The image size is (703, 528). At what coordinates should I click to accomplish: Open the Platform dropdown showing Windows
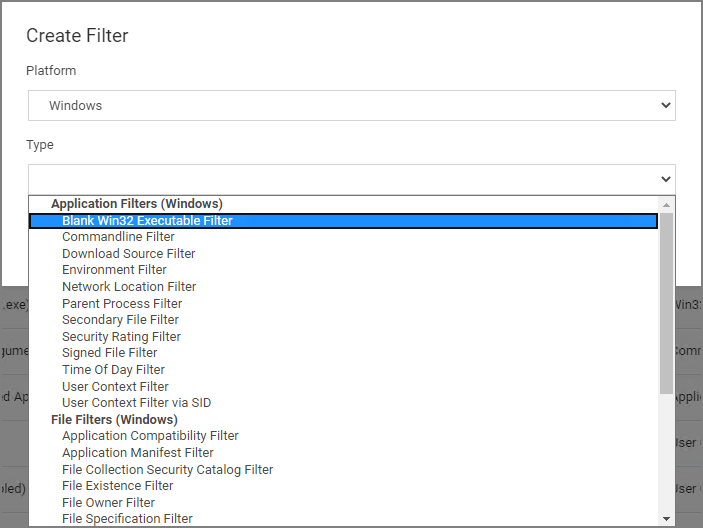pyautogui.click(x=352, y=105)
